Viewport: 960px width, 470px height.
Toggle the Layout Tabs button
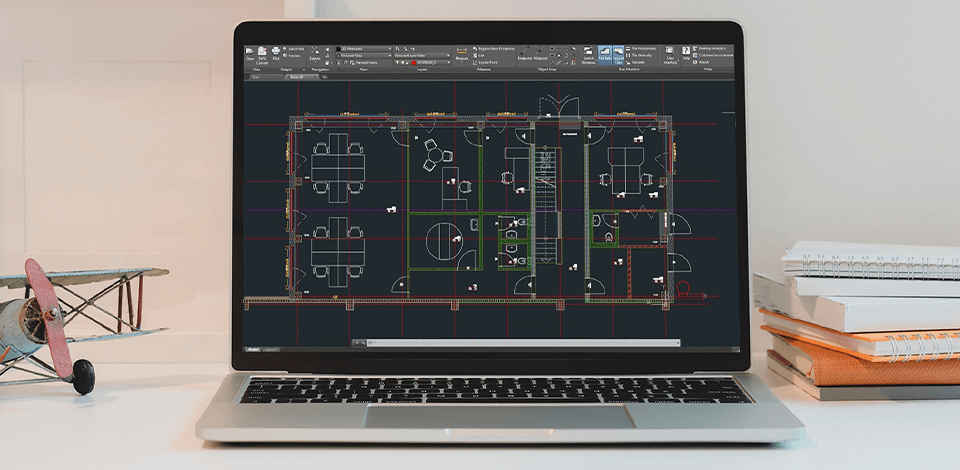tap(618, 55)
